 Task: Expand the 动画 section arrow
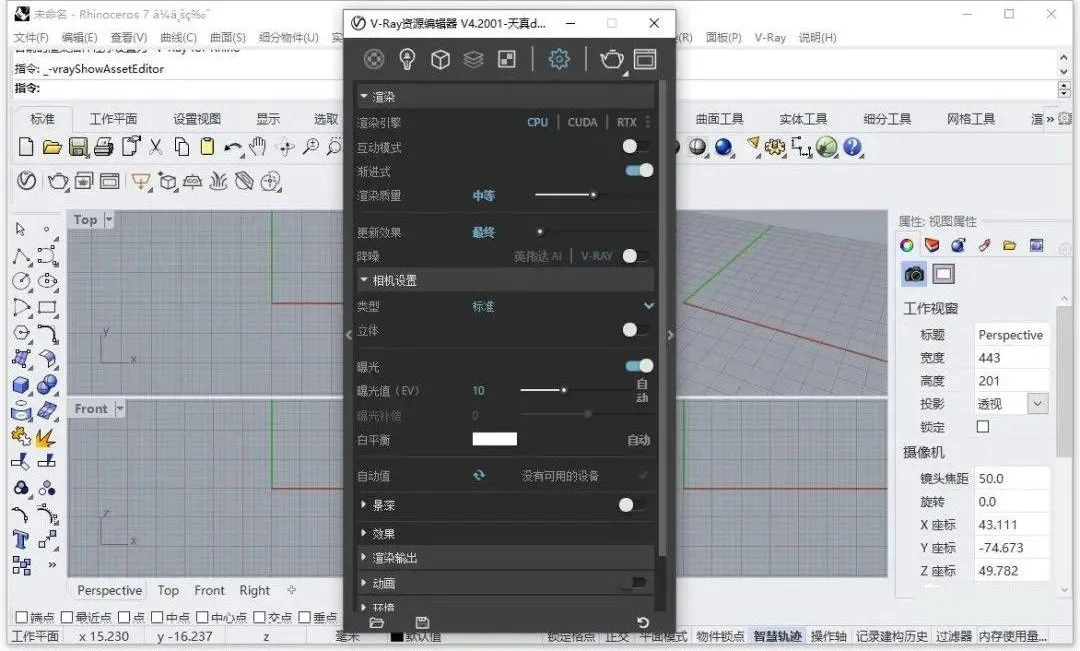point(364,583)
